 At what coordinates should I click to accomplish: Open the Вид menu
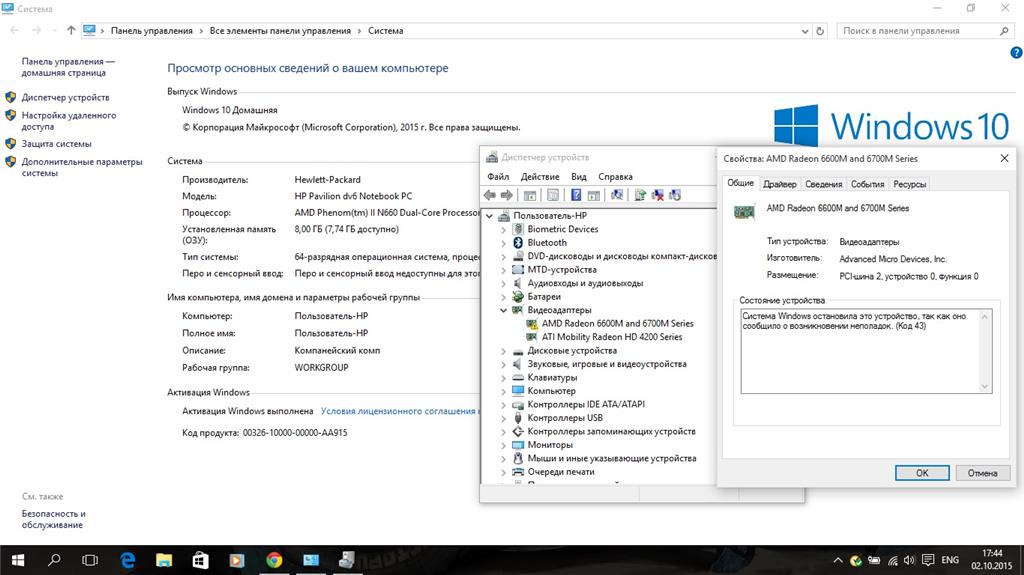(579, 176)
